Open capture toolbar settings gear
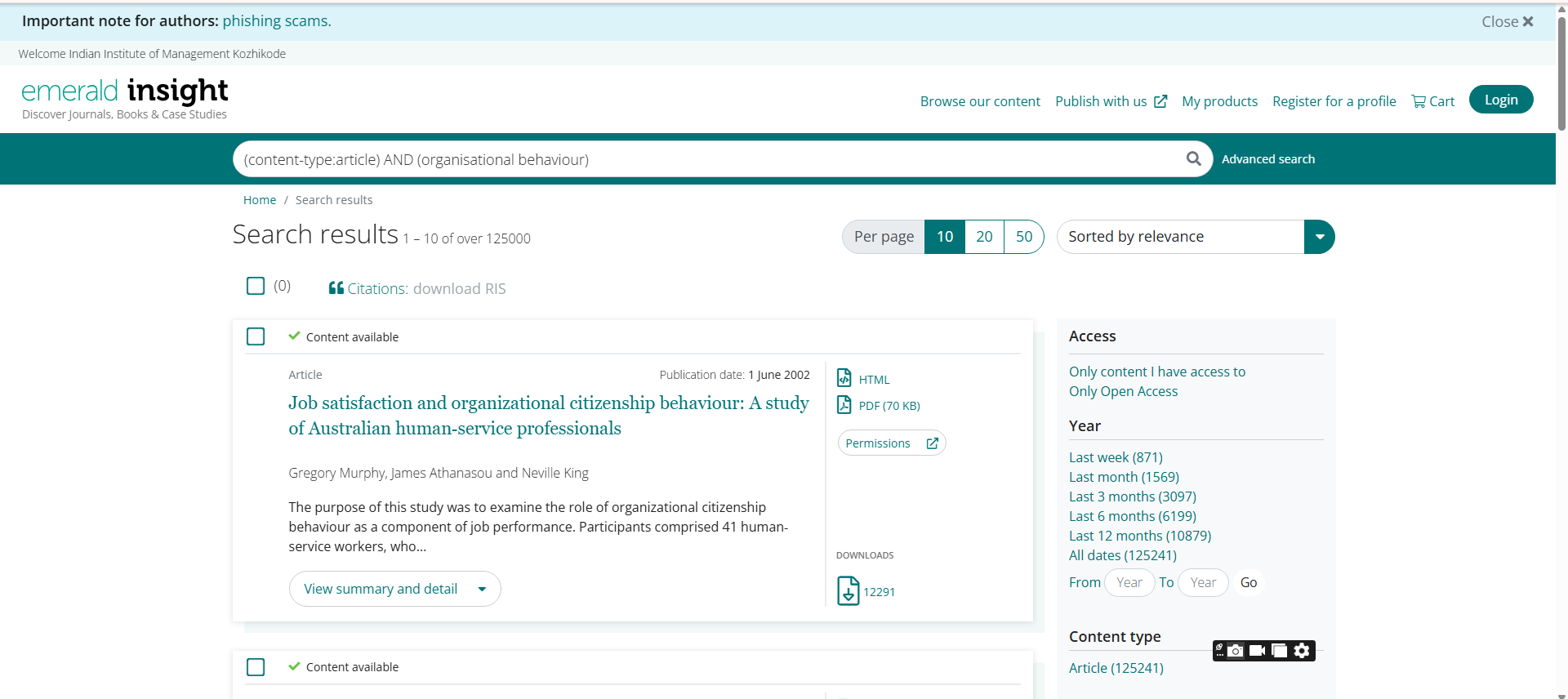Viewport: 1568px width, 699px height. 1302,651
